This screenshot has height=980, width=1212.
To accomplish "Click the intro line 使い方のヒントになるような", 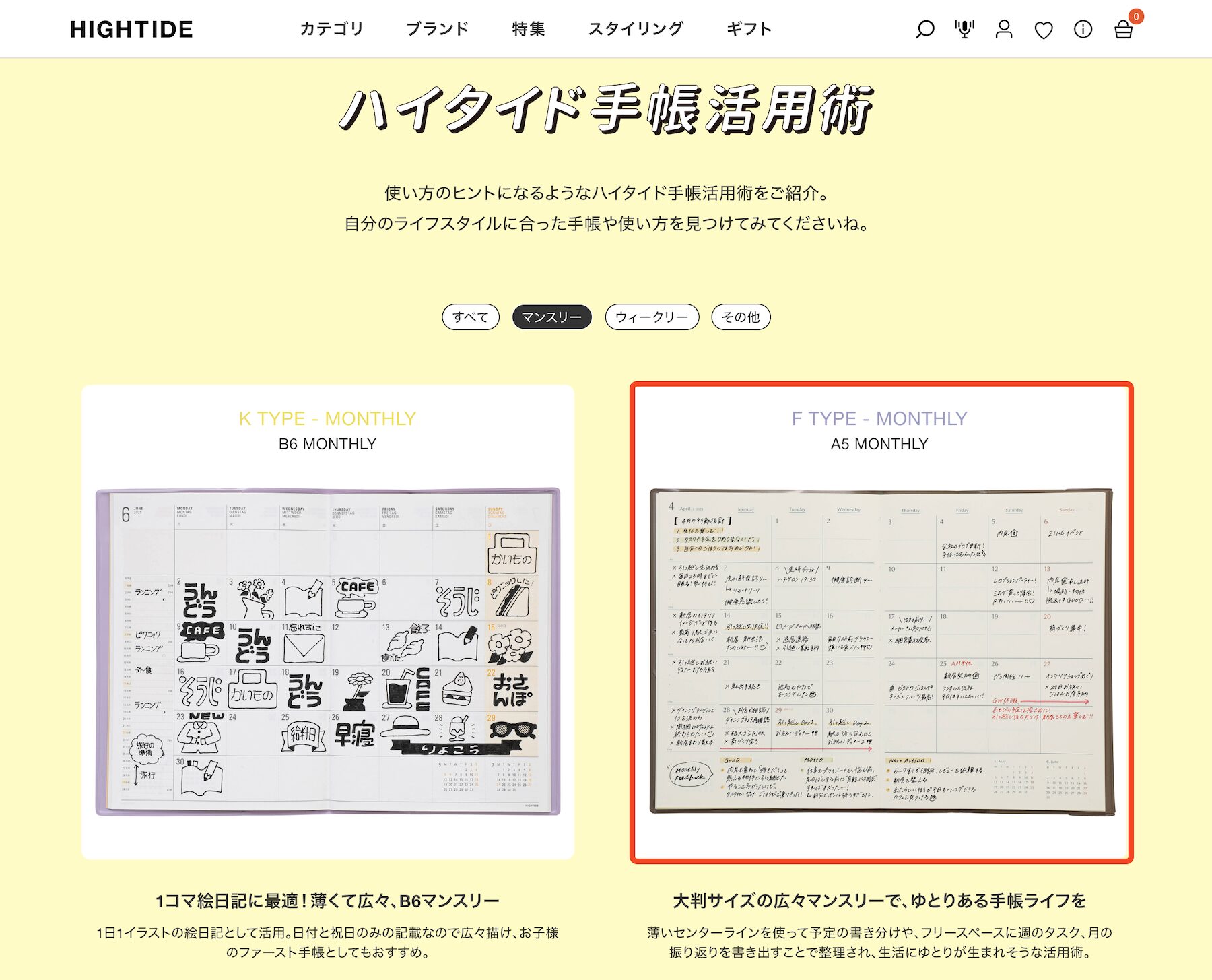I will 606,193.
